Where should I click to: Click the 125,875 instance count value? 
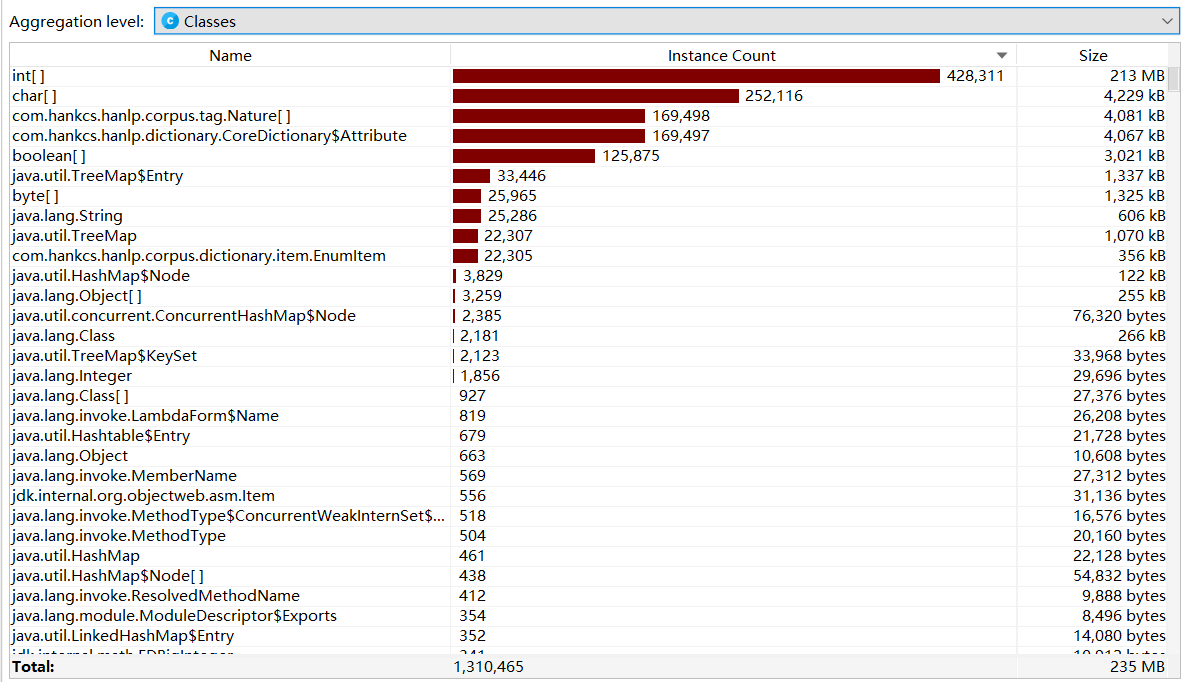click(631, 155)
